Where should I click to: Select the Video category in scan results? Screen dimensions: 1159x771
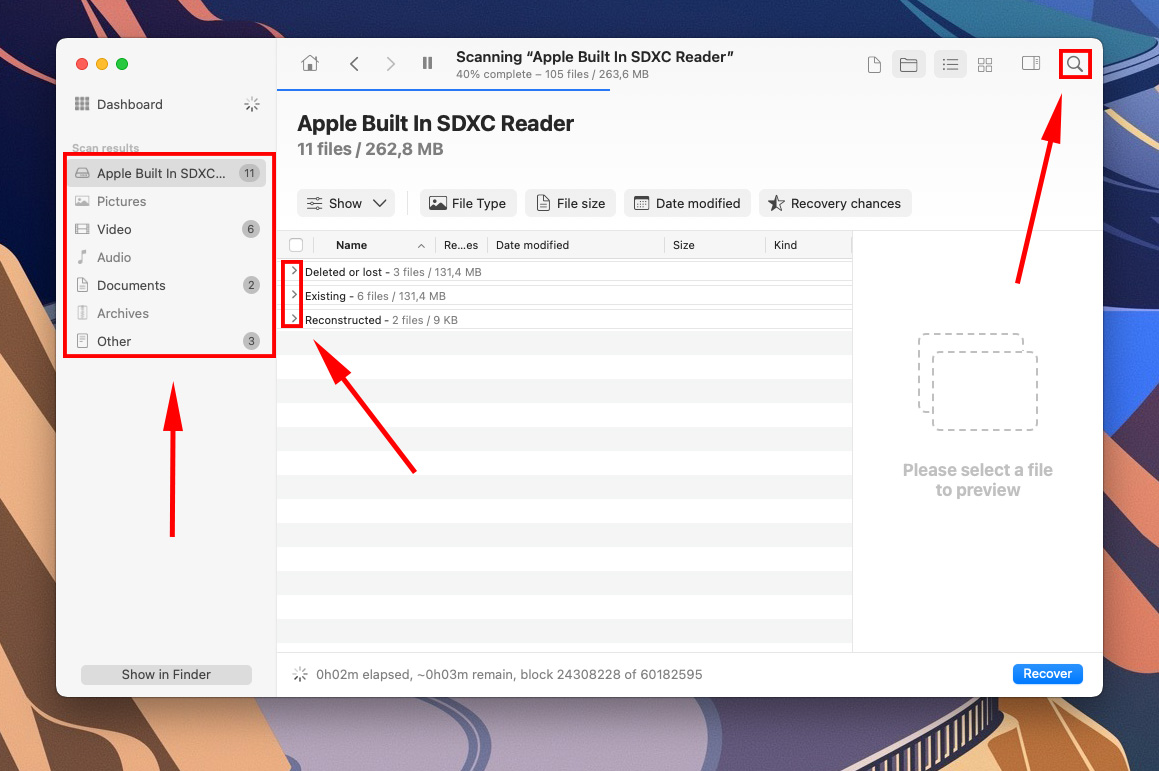tap(114, 229)
